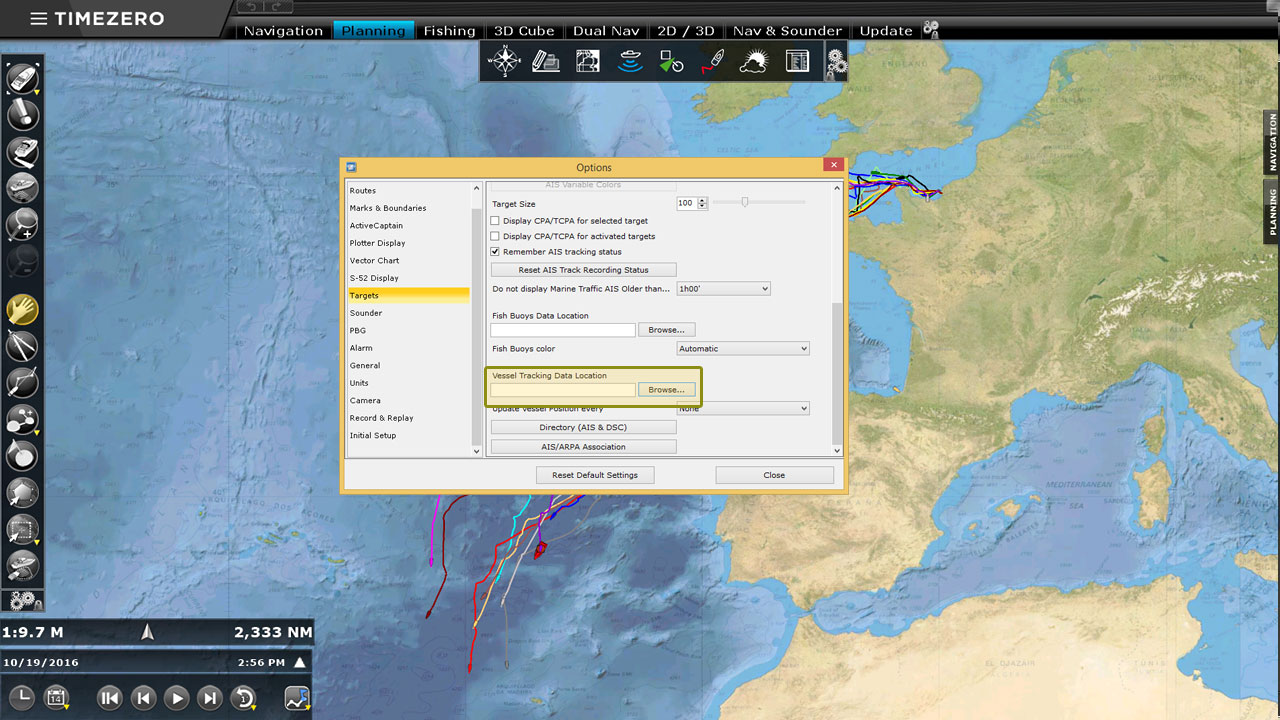Viewport: 1280px width, 720px height.
Task: Open the weather cloud and sun icon
Action: (753, 62)
